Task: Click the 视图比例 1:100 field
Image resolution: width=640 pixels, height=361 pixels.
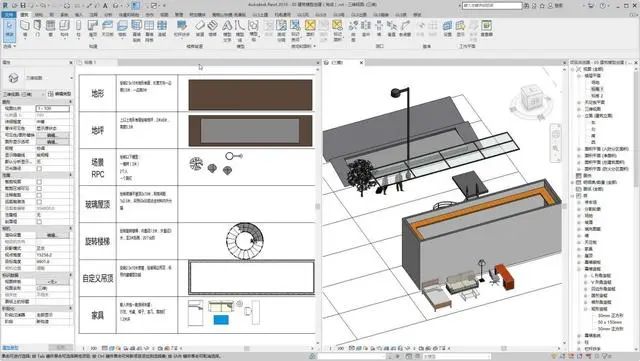Action: [x=52, y=108]
